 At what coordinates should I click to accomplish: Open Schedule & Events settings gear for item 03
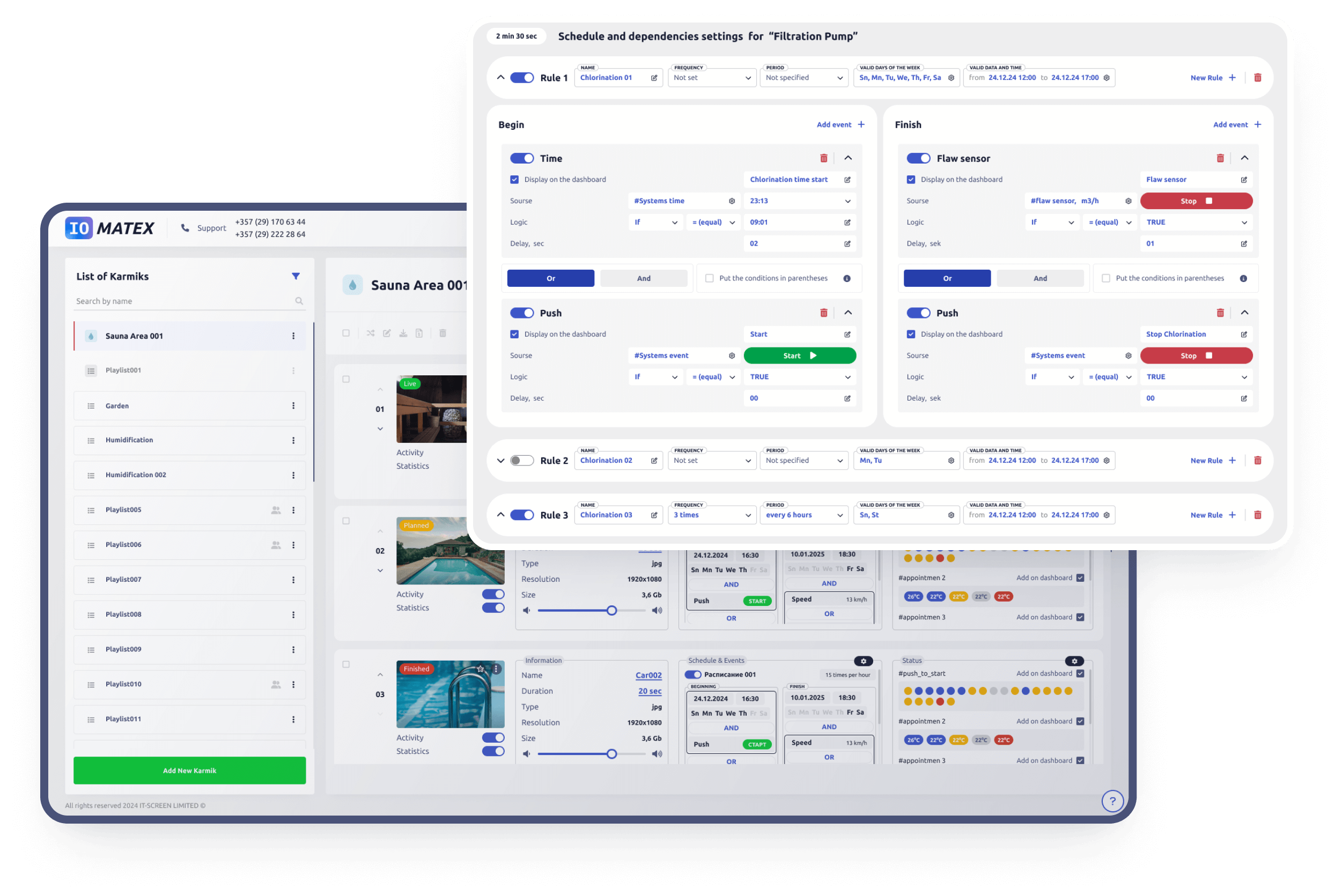pos(864,661)
